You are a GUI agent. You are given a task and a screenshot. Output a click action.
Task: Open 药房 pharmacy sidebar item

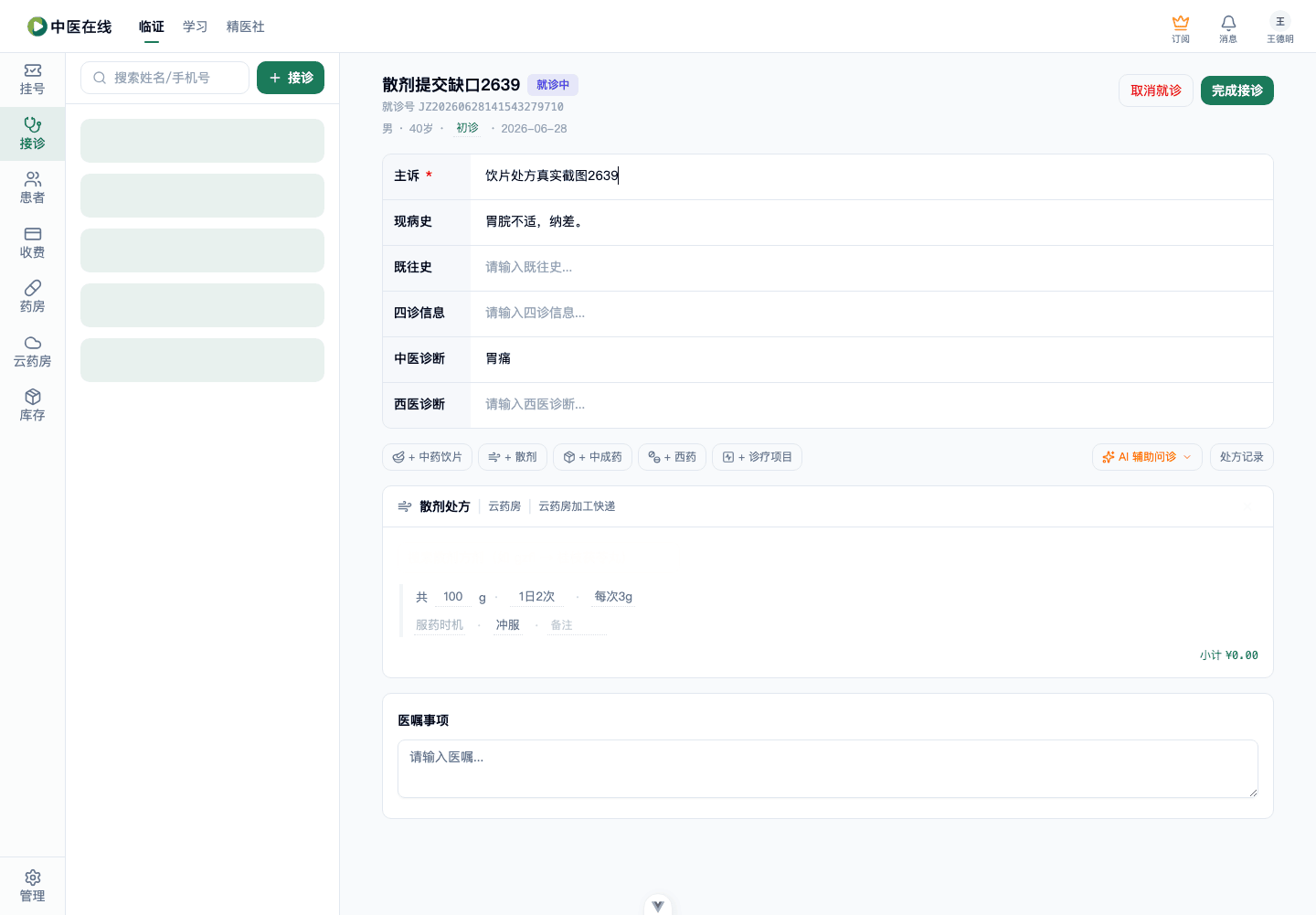pyautogui.click(x=32, y=297)
